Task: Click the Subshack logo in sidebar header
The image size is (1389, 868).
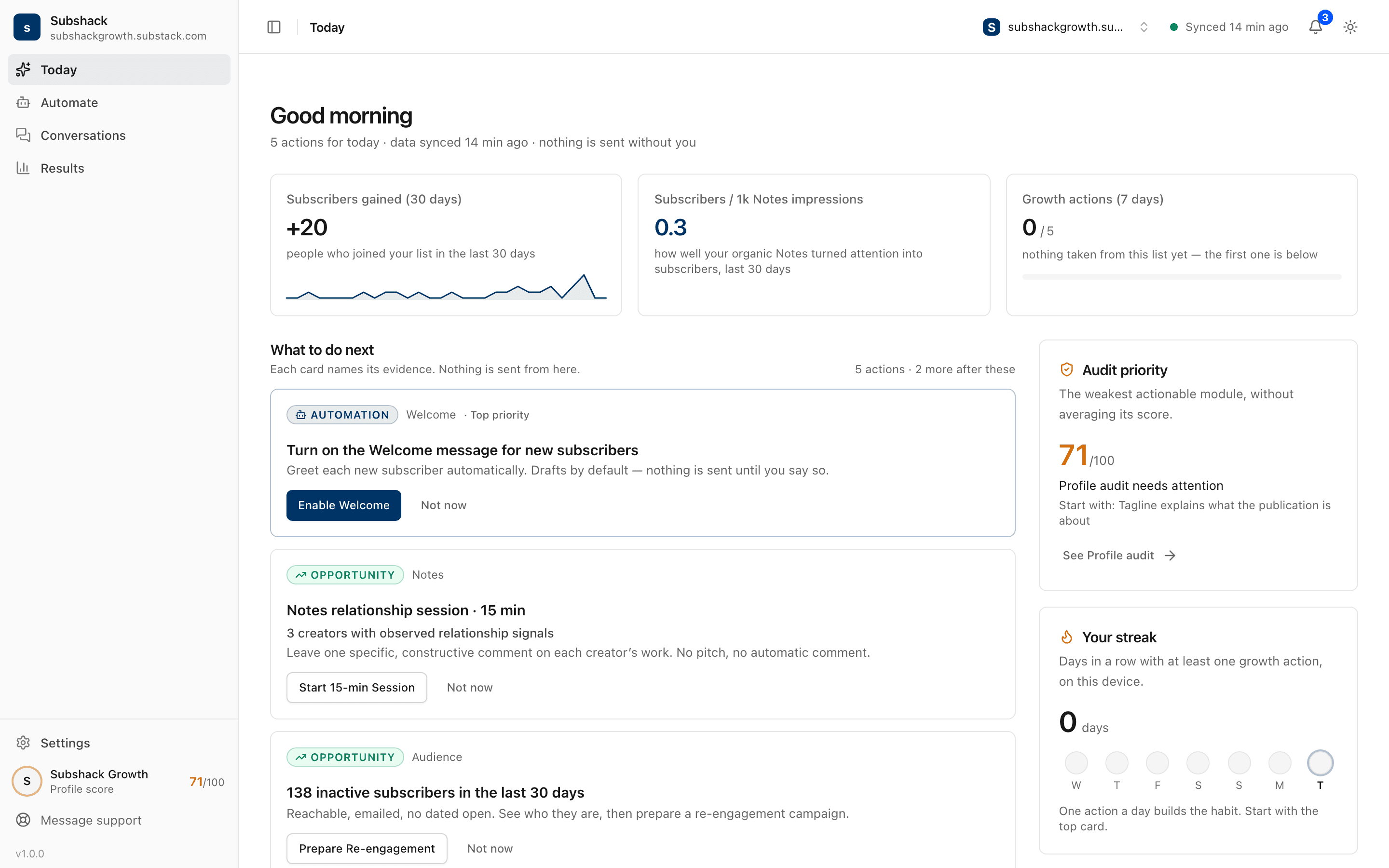Action: pyautogui.click(x=27, y=27)
